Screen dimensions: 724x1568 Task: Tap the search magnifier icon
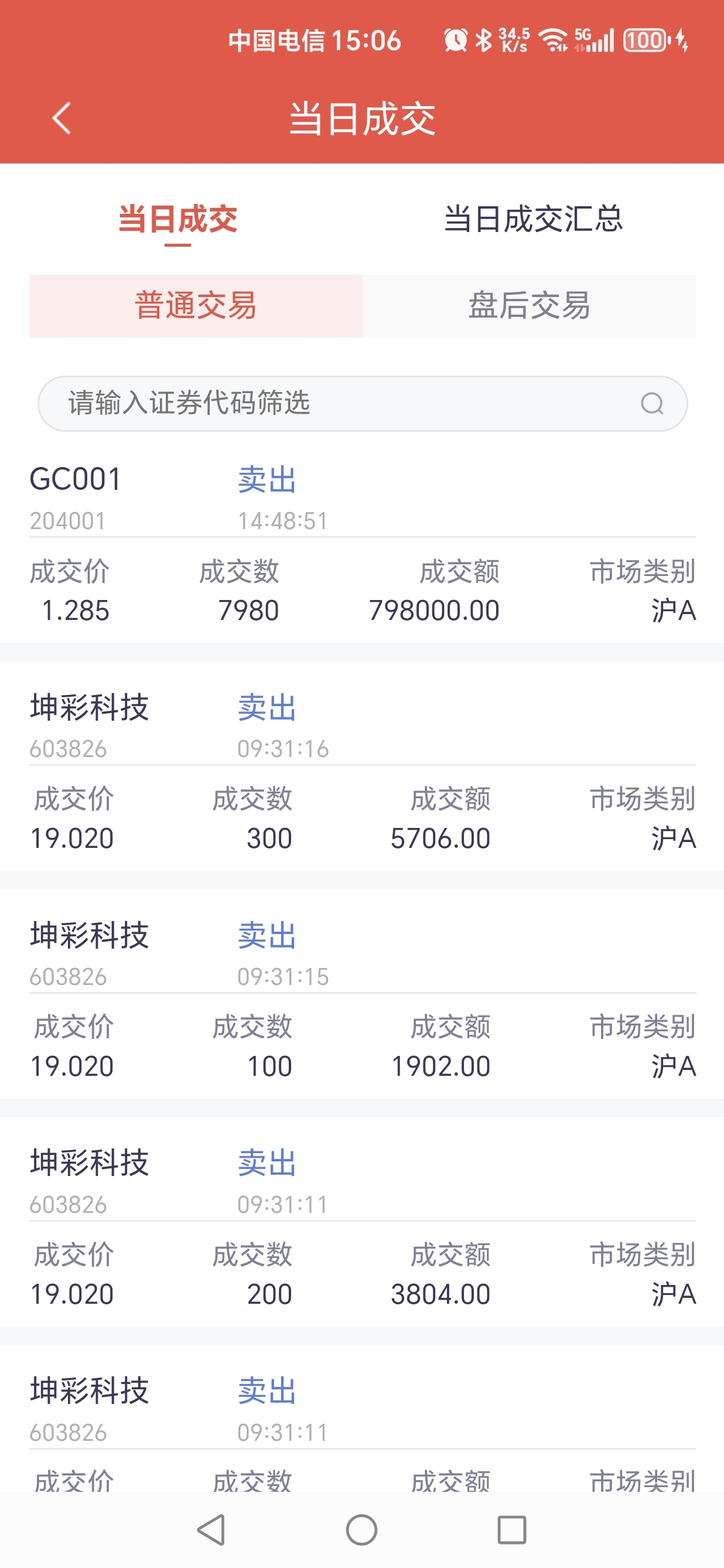[x=651, y=404]
